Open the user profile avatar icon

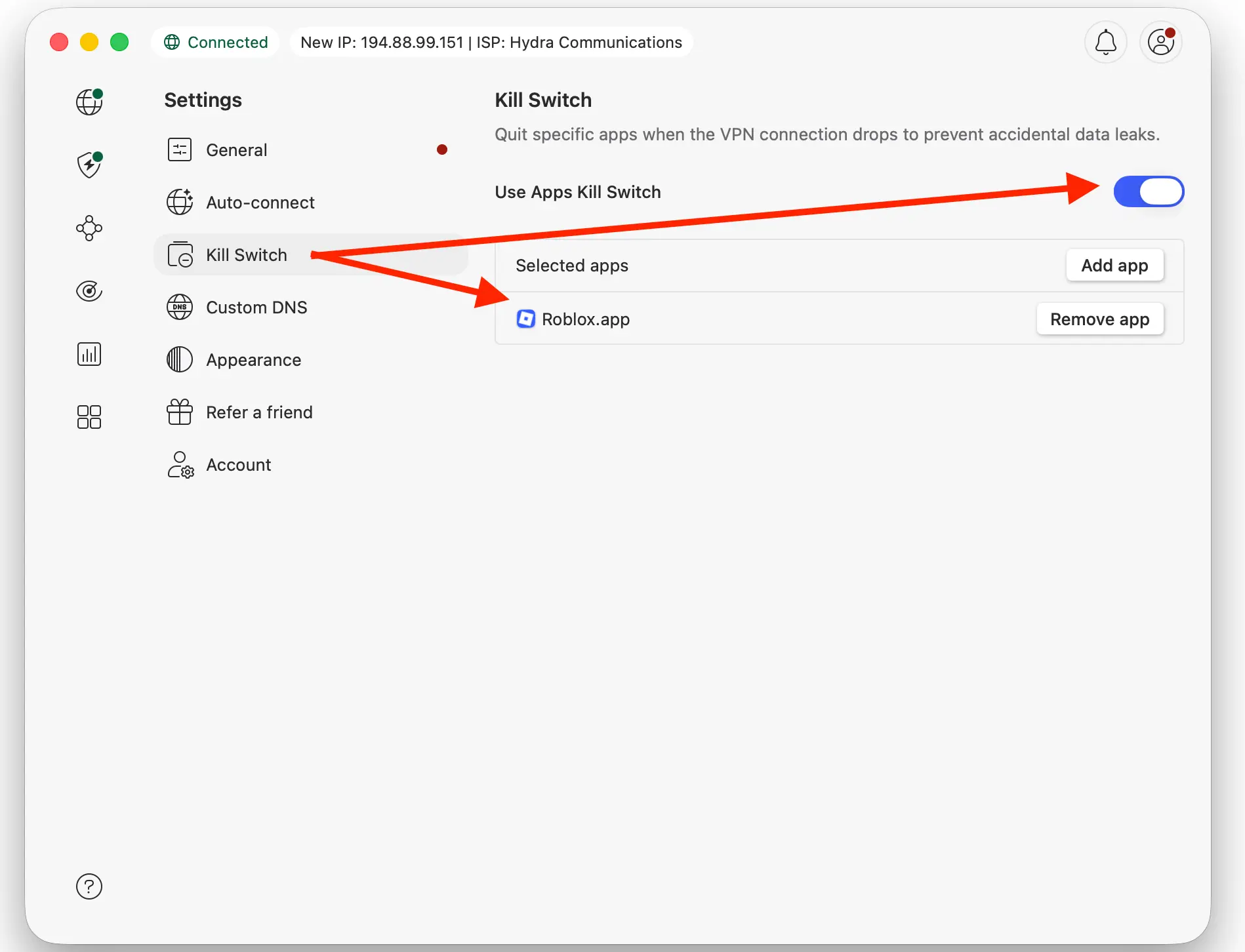click(x=1160, y=43)
